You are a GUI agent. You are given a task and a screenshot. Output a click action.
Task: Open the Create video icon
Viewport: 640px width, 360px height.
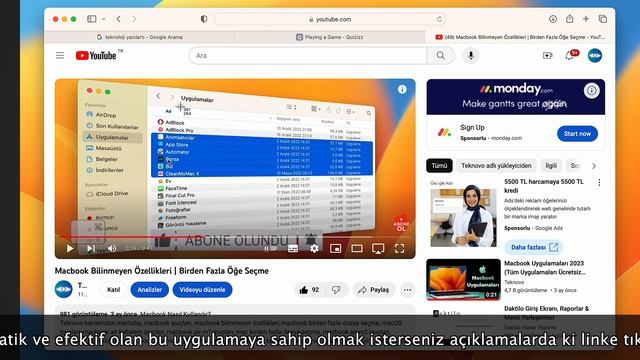coord(547,56)
